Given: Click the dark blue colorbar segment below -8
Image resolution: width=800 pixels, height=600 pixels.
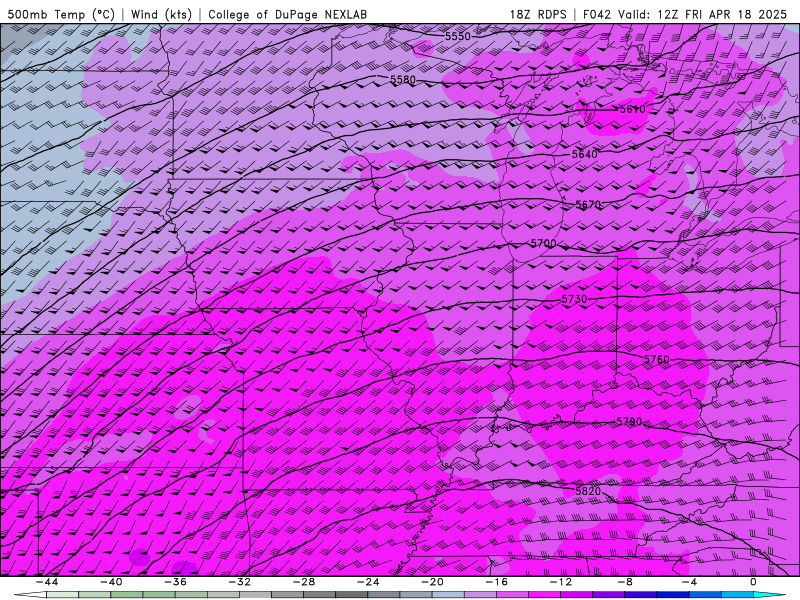Looking at the screenshot, I should [x=641, y=595].
